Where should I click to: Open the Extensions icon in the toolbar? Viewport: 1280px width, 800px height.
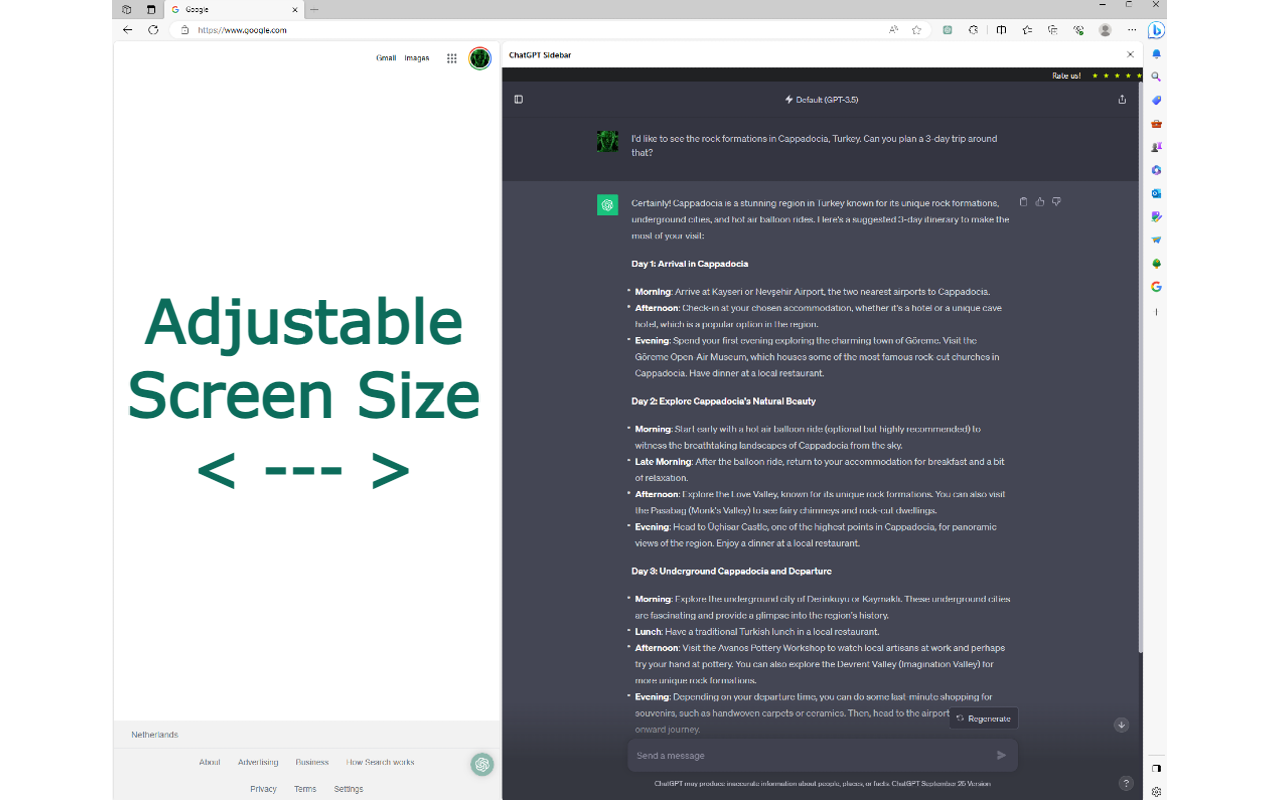click(974, 30)
